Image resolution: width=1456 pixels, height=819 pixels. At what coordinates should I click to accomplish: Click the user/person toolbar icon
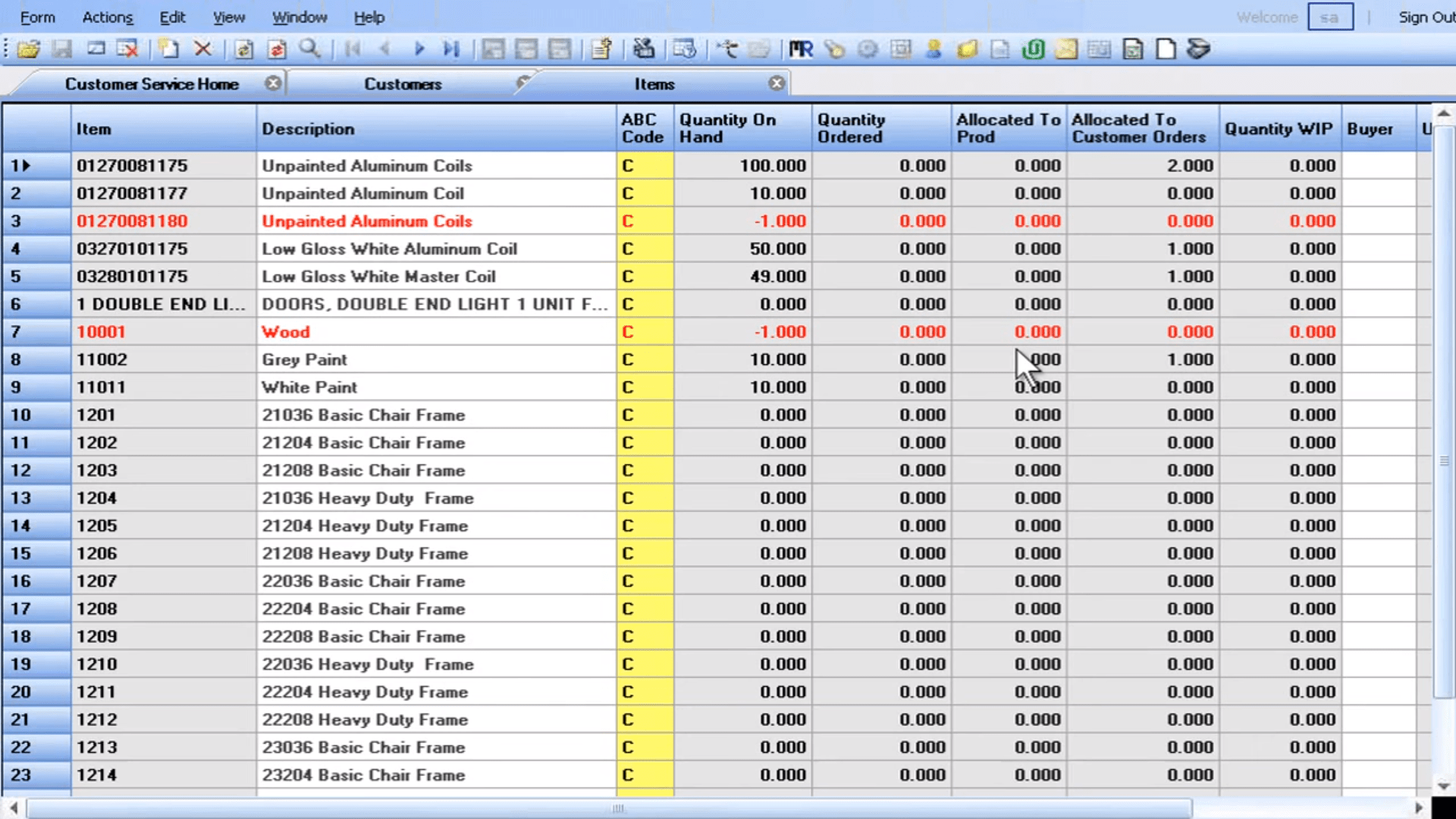point(934,50)
